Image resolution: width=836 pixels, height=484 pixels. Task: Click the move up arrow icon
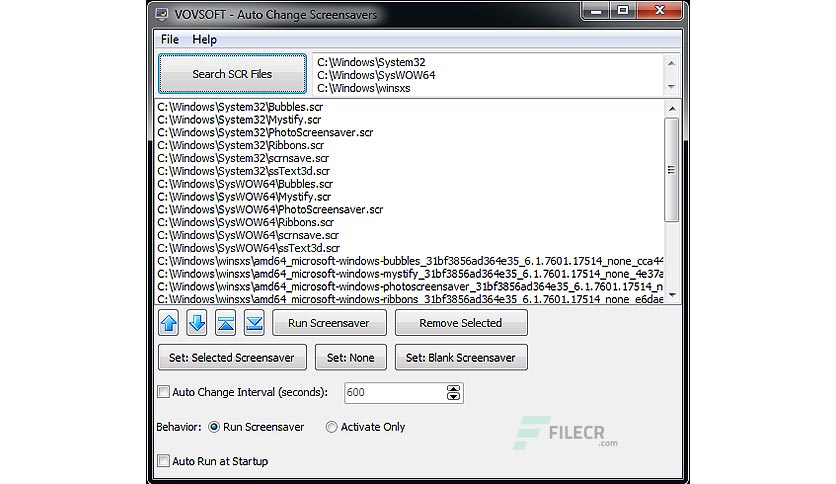pos(169,323)
